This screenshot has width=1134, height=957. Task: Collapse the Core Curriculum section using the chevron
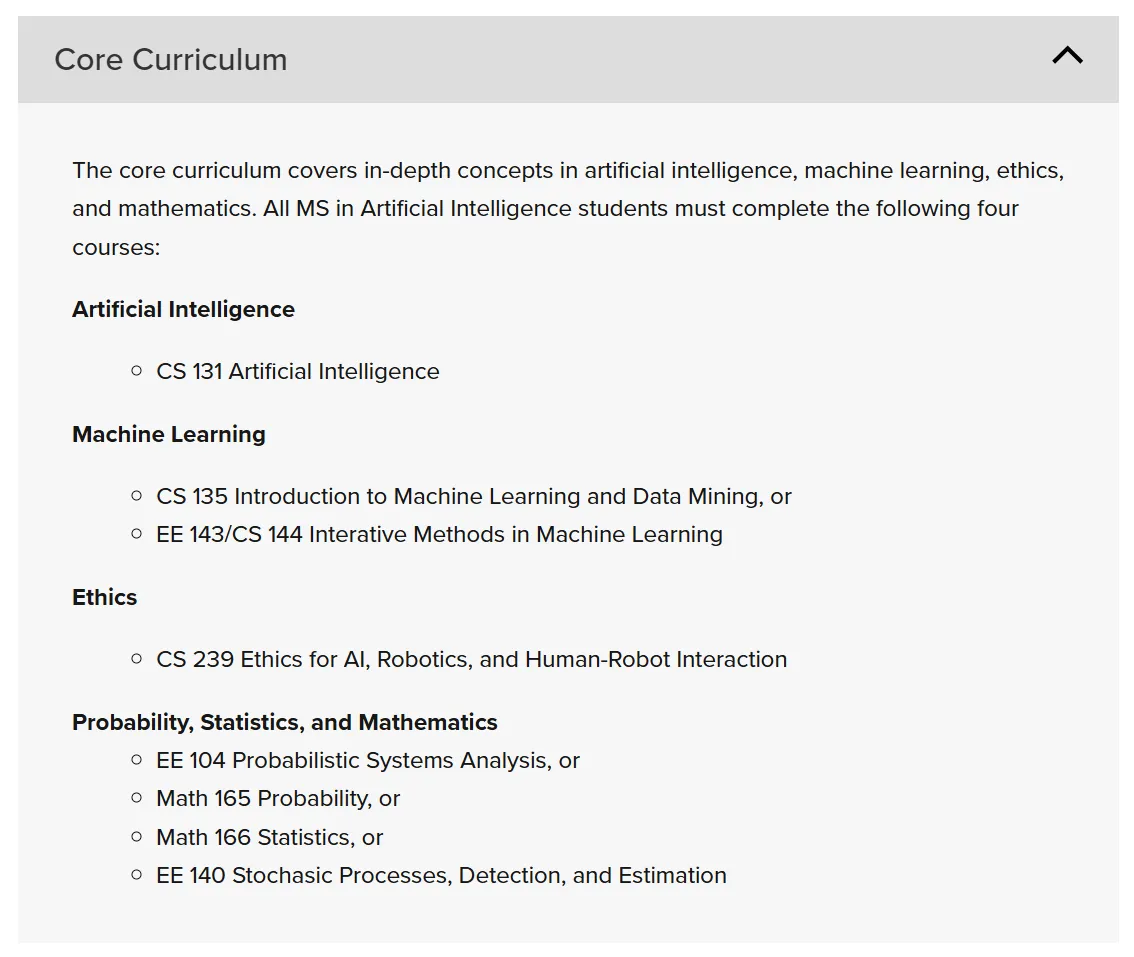(x=1067, y=56)
